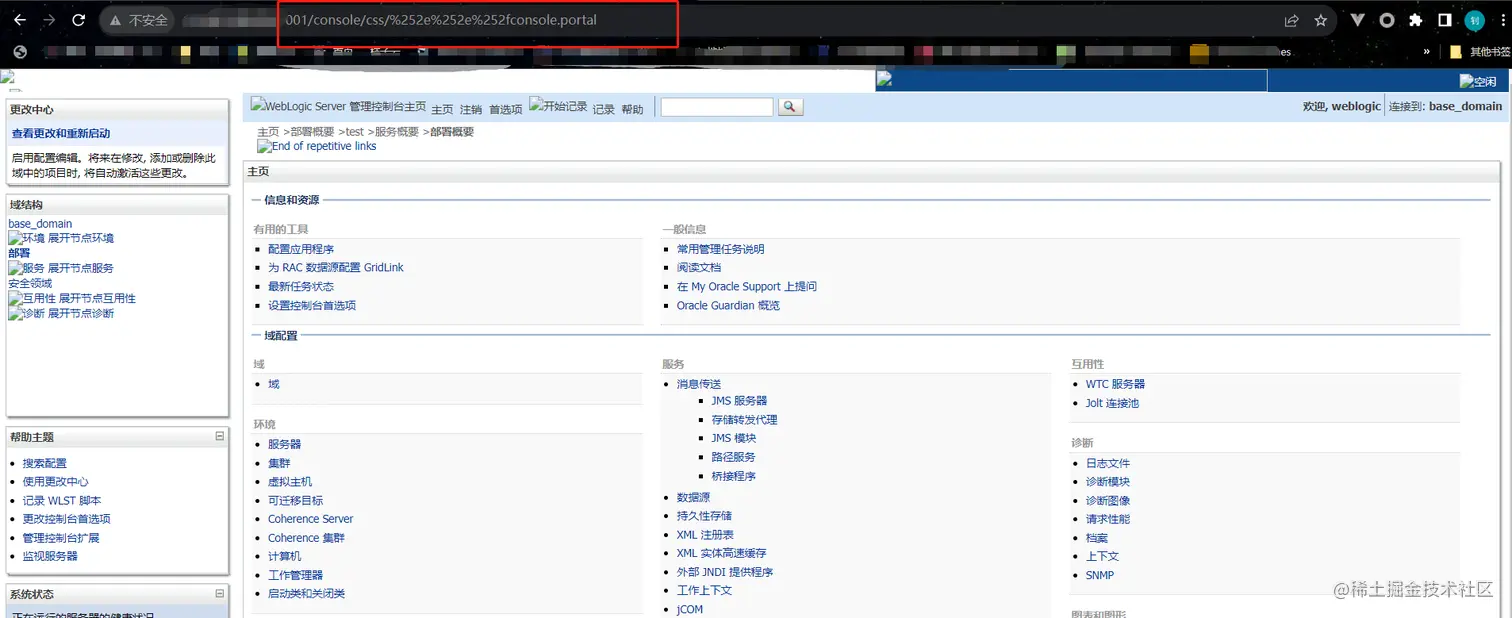This screenshot has width=1512, height=618.
Task: Open Coherence Server link
Action: tap(310, 519)
